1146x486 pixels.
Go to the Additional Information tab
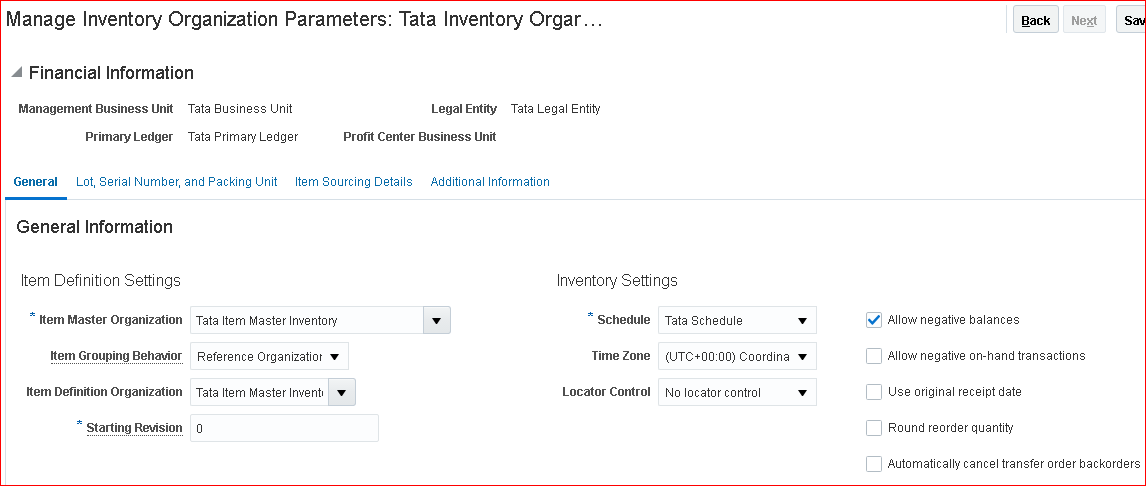490,182
